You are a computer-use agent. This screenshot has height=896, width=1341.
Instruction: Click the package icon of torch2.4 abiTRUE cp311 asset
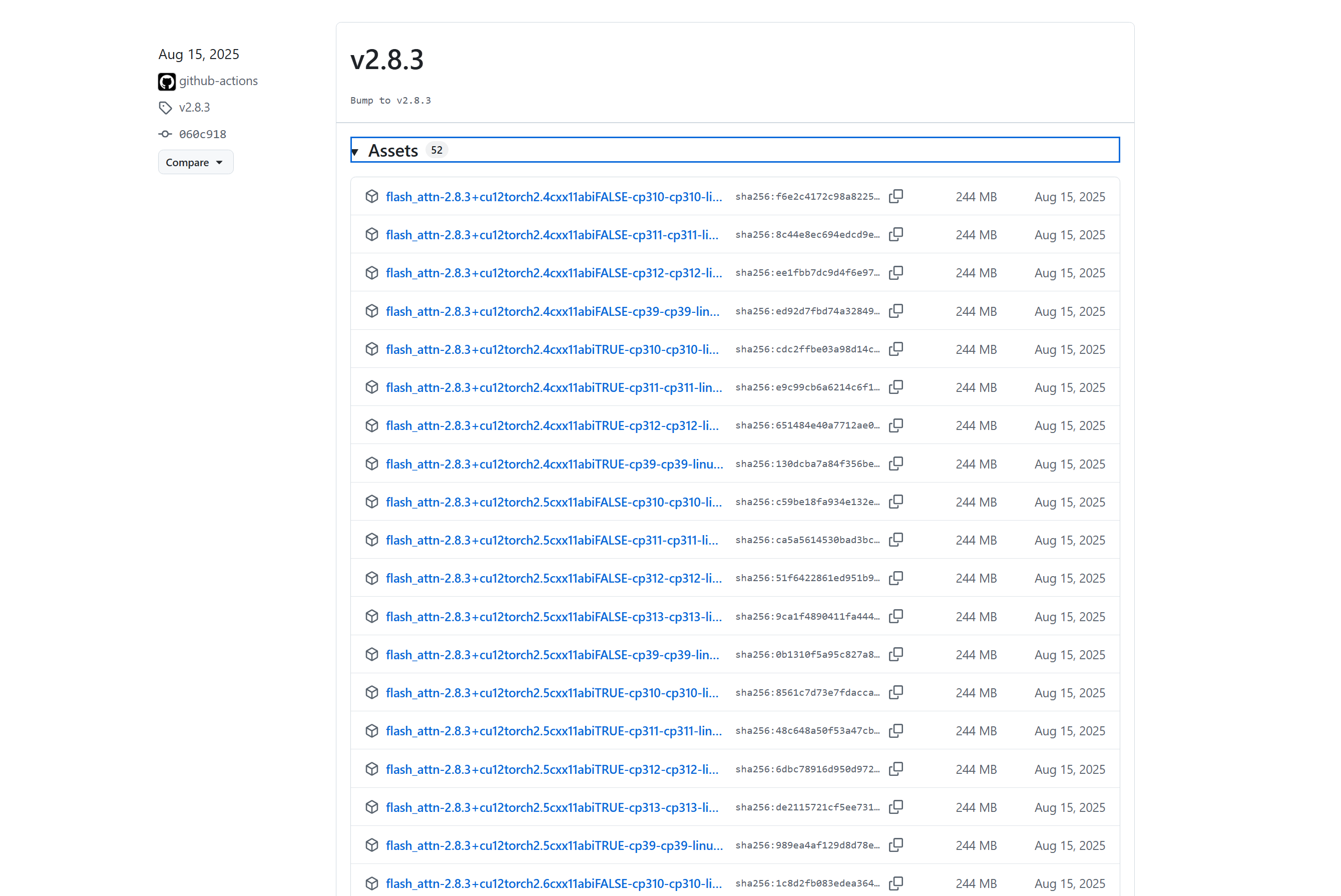click(372, 387)
